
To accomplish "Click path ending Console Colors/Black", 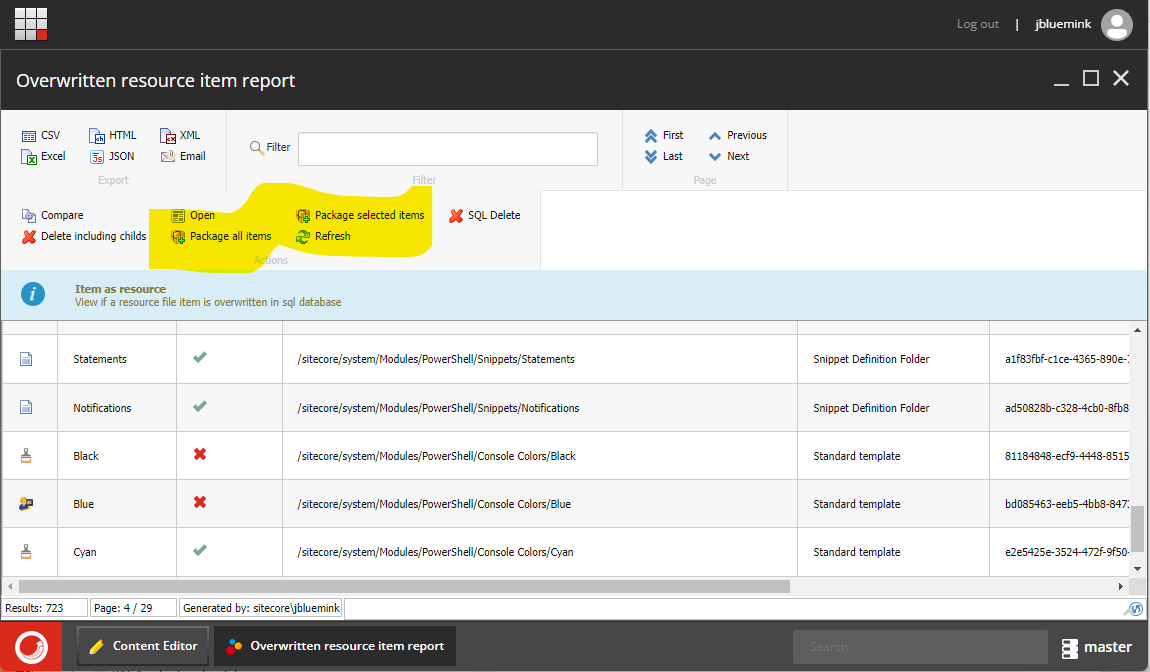I will pos(436,456).
